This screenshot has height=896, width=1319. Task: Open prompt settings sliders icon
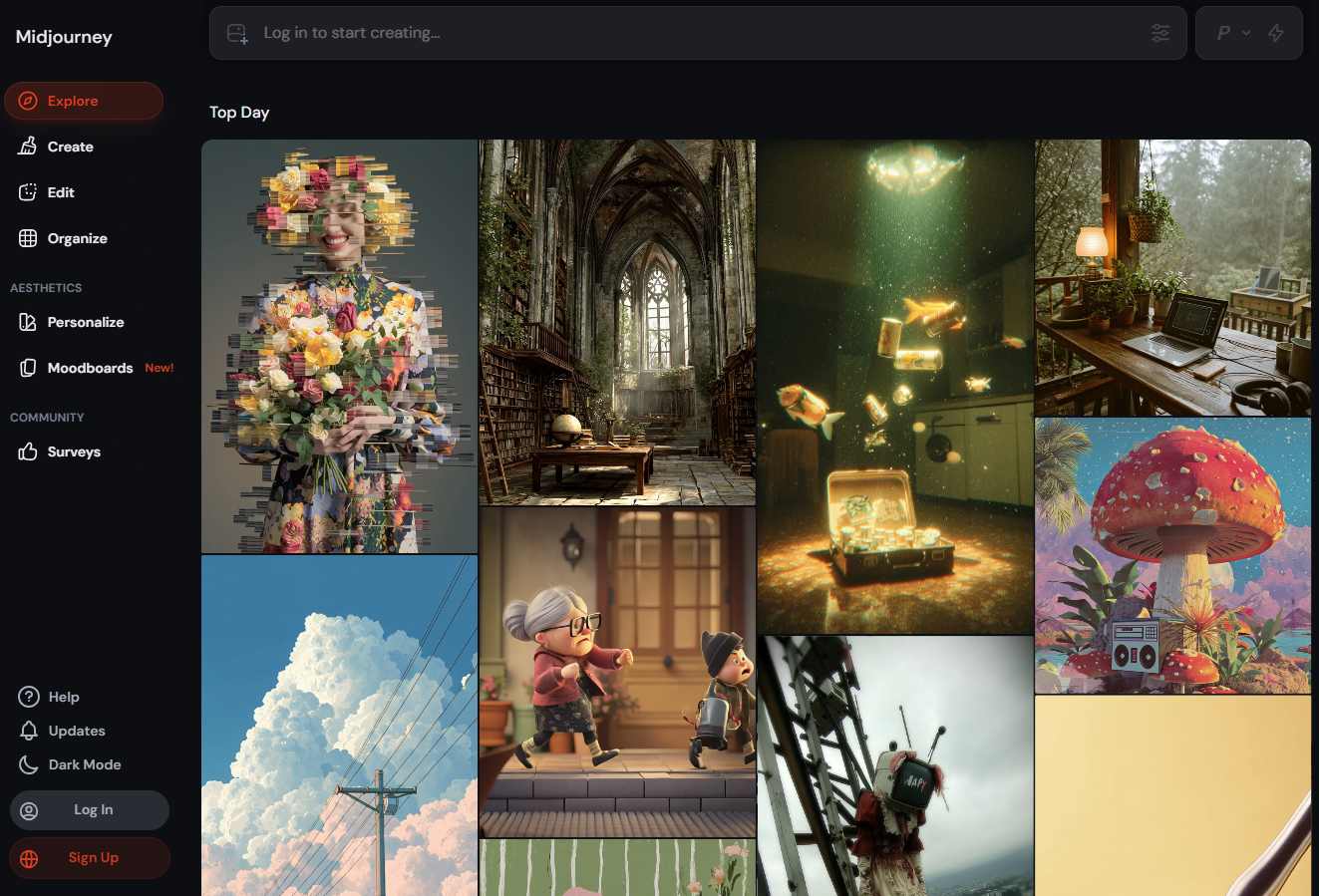click(1160, 33)
